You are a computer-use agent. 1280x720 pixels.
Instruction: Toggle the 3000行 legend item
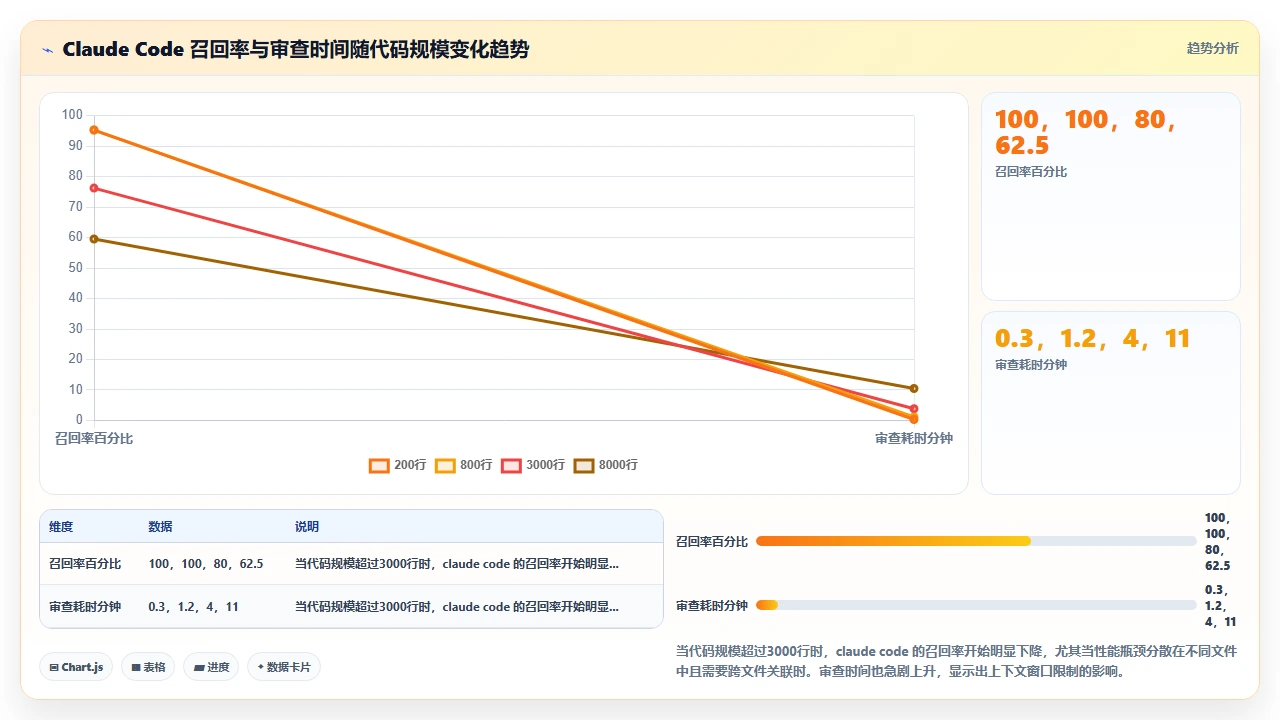pyautogui.click(x=533, y=465)
